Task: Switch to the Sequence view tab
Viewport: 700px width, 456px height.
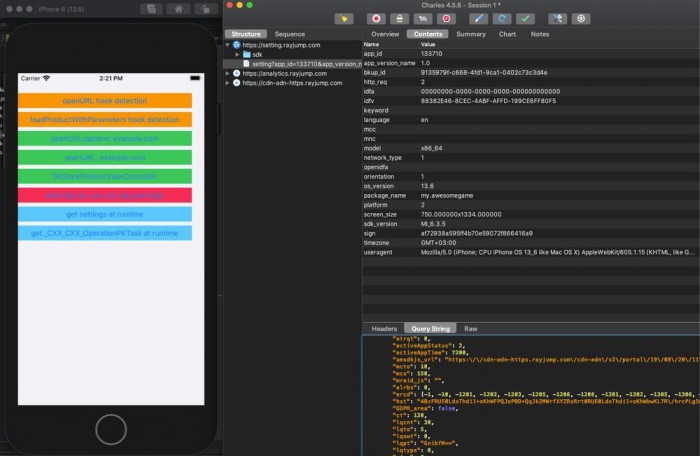Action: click(x=290, y=34)
